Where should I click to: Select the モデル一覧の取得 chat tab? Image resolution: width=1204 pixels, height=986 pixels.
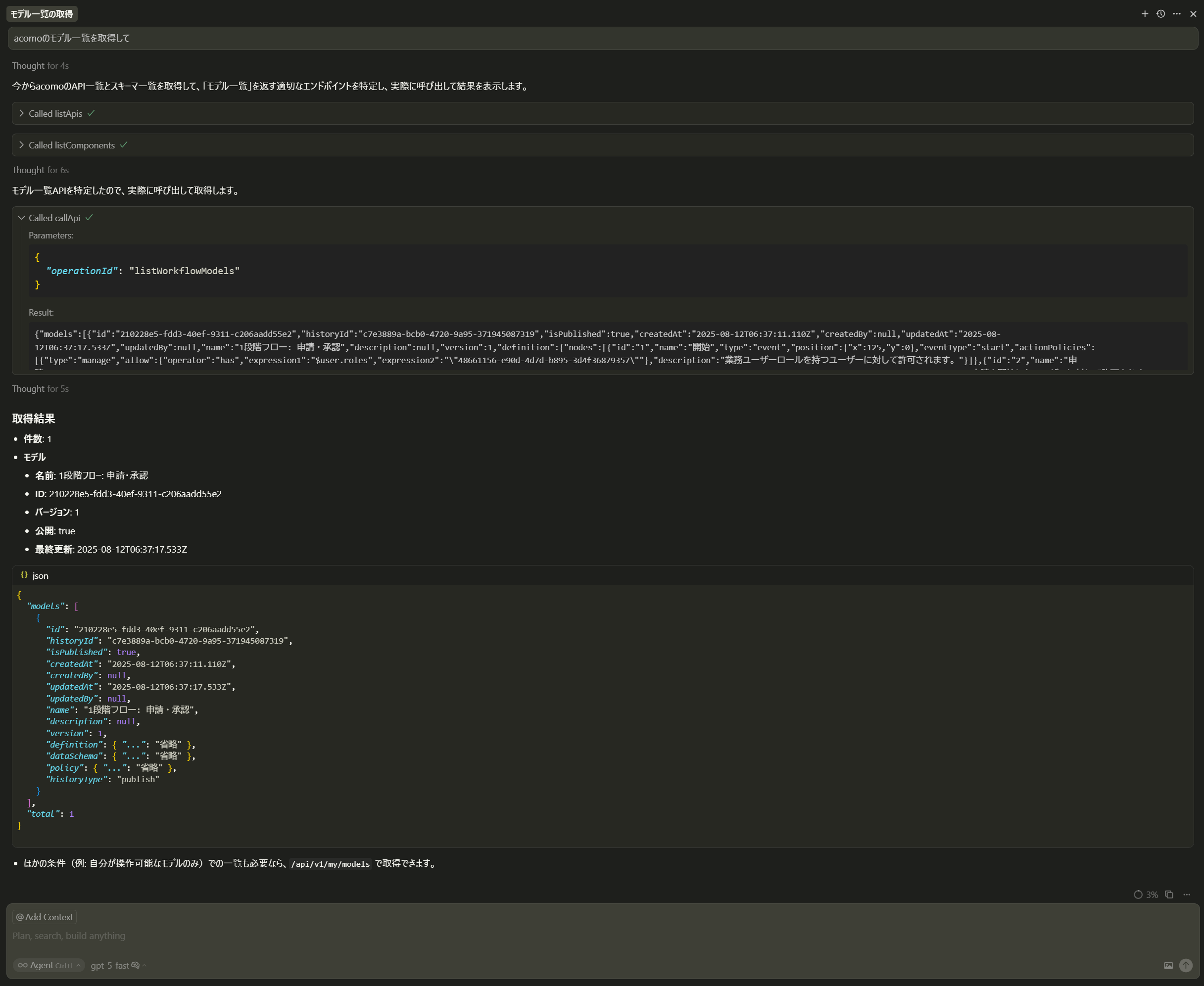click(42, 14)
